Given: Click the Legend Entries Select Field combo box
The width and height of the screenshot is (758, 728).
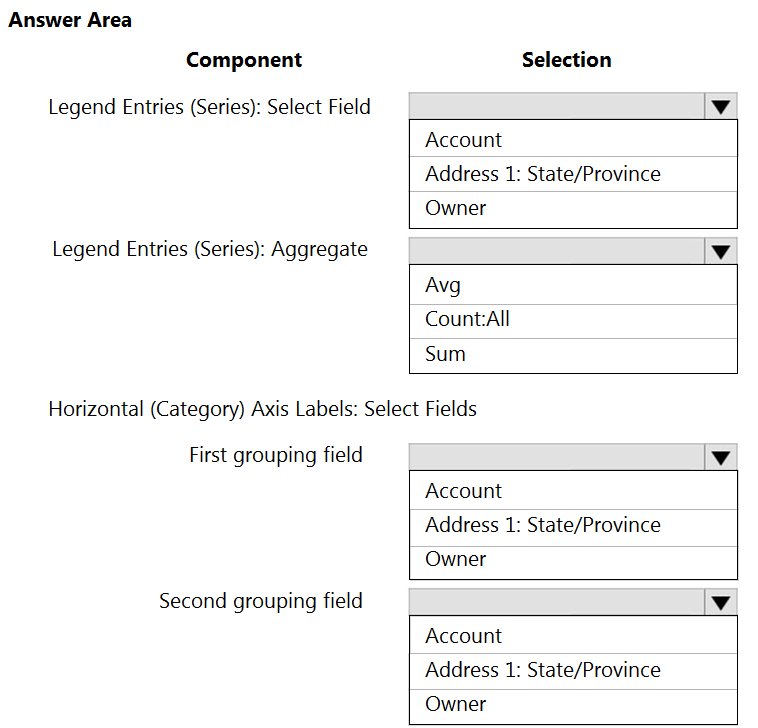Looking at the screenshot, I should (x=556, y=107).
